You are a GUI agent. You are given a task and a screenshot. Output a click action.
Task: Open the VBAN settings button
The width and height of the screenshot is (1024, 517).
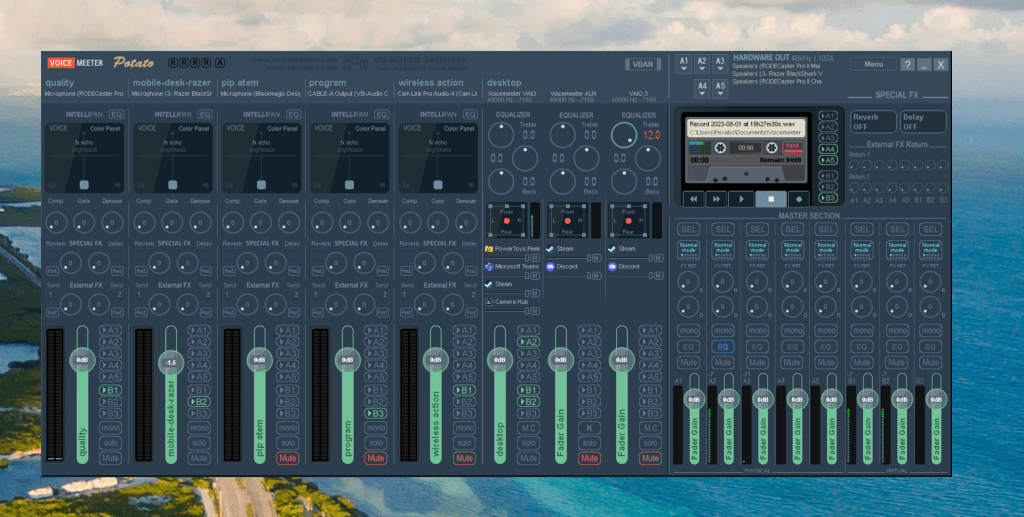click(643, 64)
